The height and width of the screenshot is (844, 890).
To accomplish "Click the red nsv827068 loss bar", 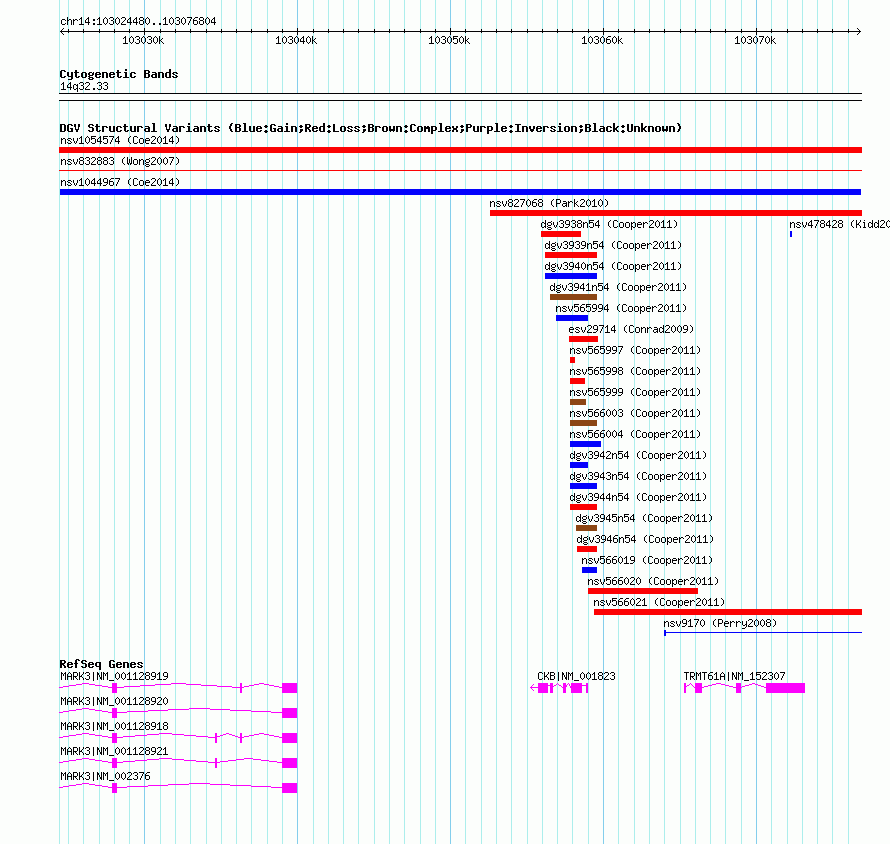I will click(x=676, y=213).
